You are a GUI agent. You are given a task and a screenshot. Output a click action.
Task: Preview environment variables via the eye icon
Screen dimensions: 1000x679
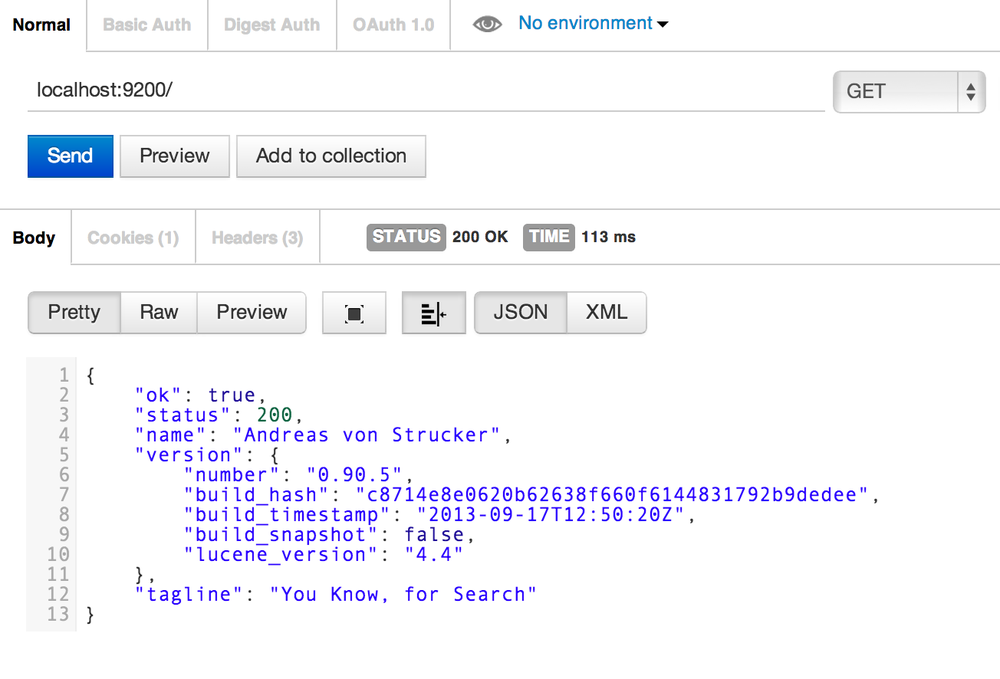coord(487,23)
